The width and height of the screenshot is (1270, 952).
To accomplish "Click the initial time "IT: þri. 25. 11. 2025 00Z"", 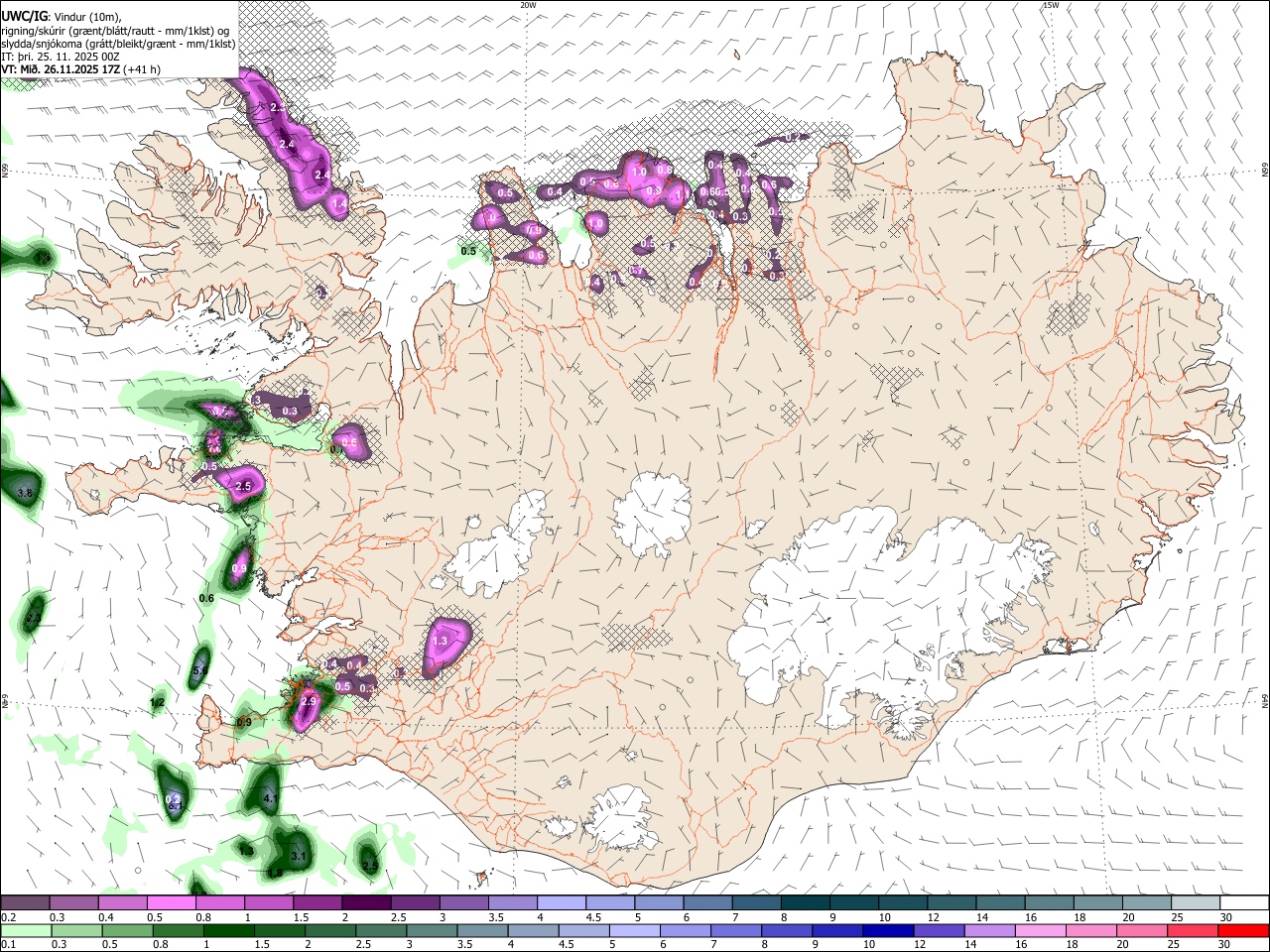I will point(61,57).
